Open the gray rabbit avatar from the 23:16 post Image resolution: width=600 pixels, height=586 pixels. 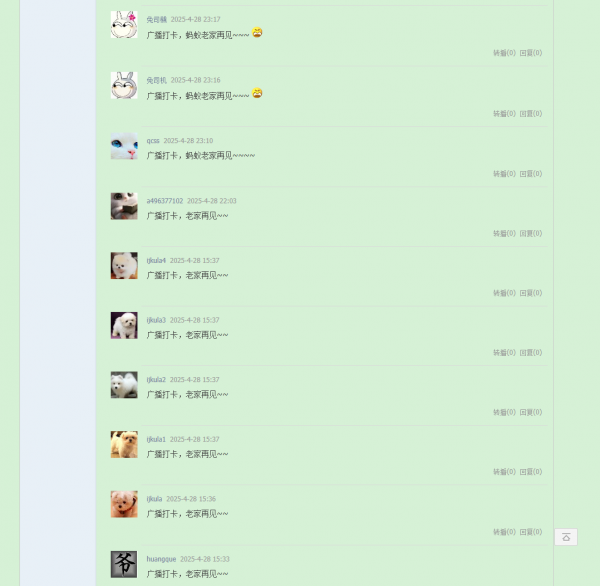click(124, 85)
